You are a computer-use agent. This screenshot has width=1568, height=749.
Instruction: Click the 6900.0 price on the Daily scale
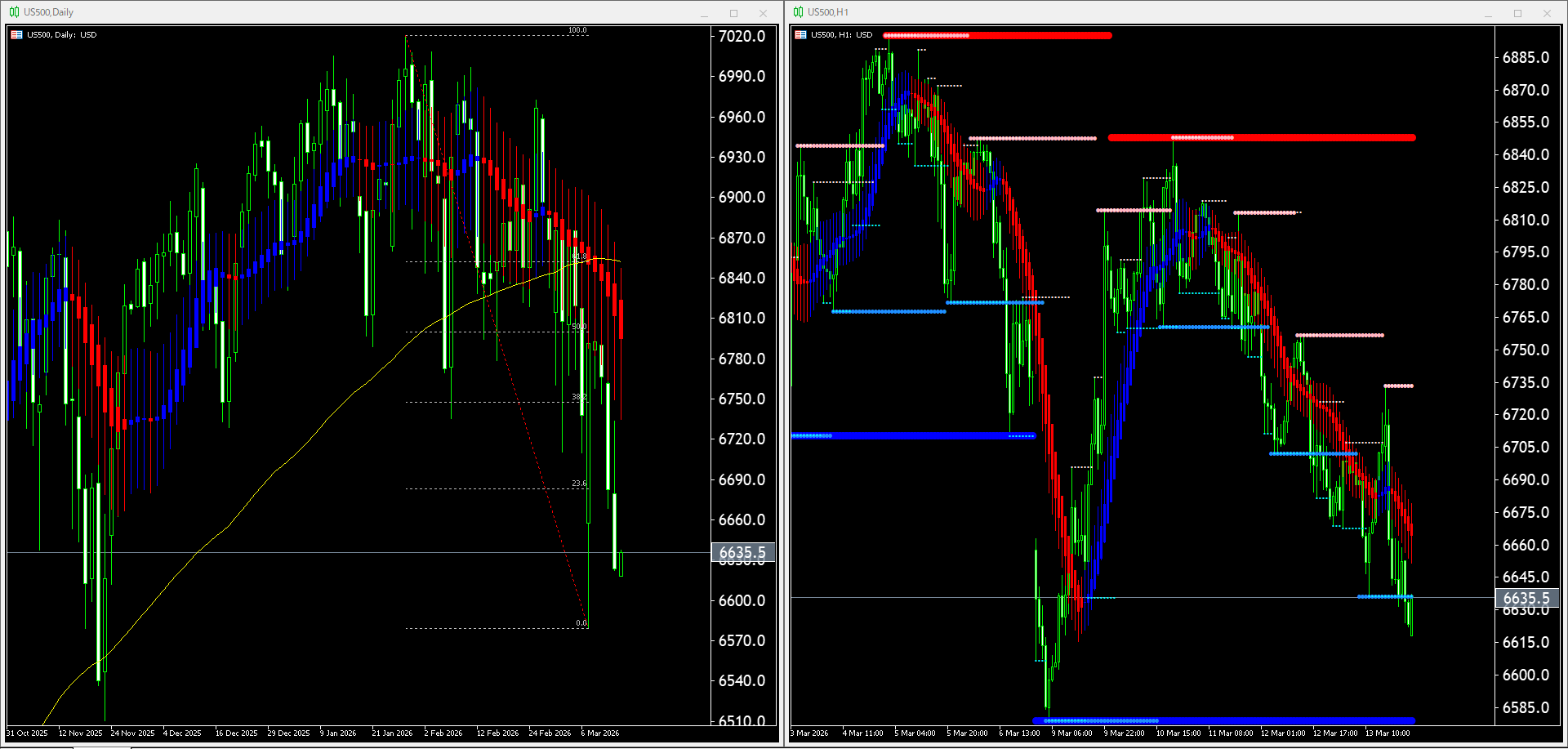pos(742,197)
